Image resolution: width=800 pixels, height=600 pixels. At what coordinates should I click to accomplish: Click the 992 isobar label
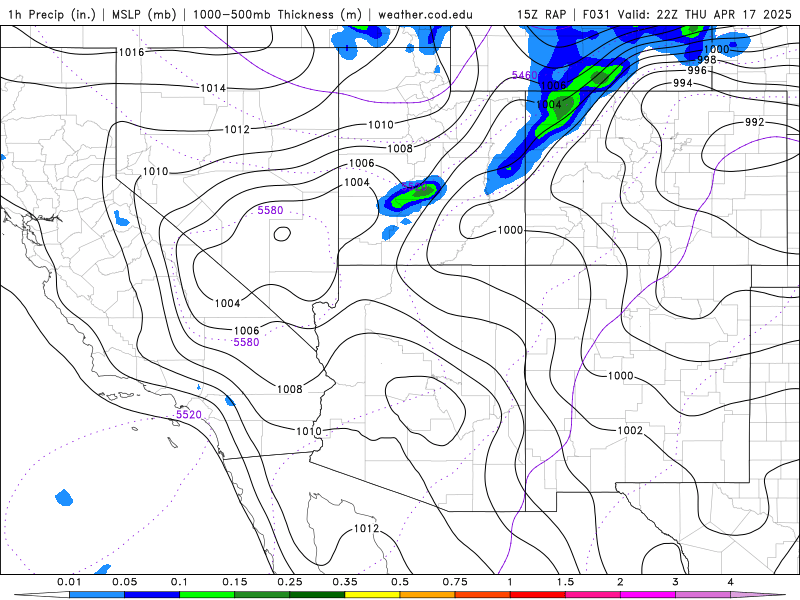[755, 122]
